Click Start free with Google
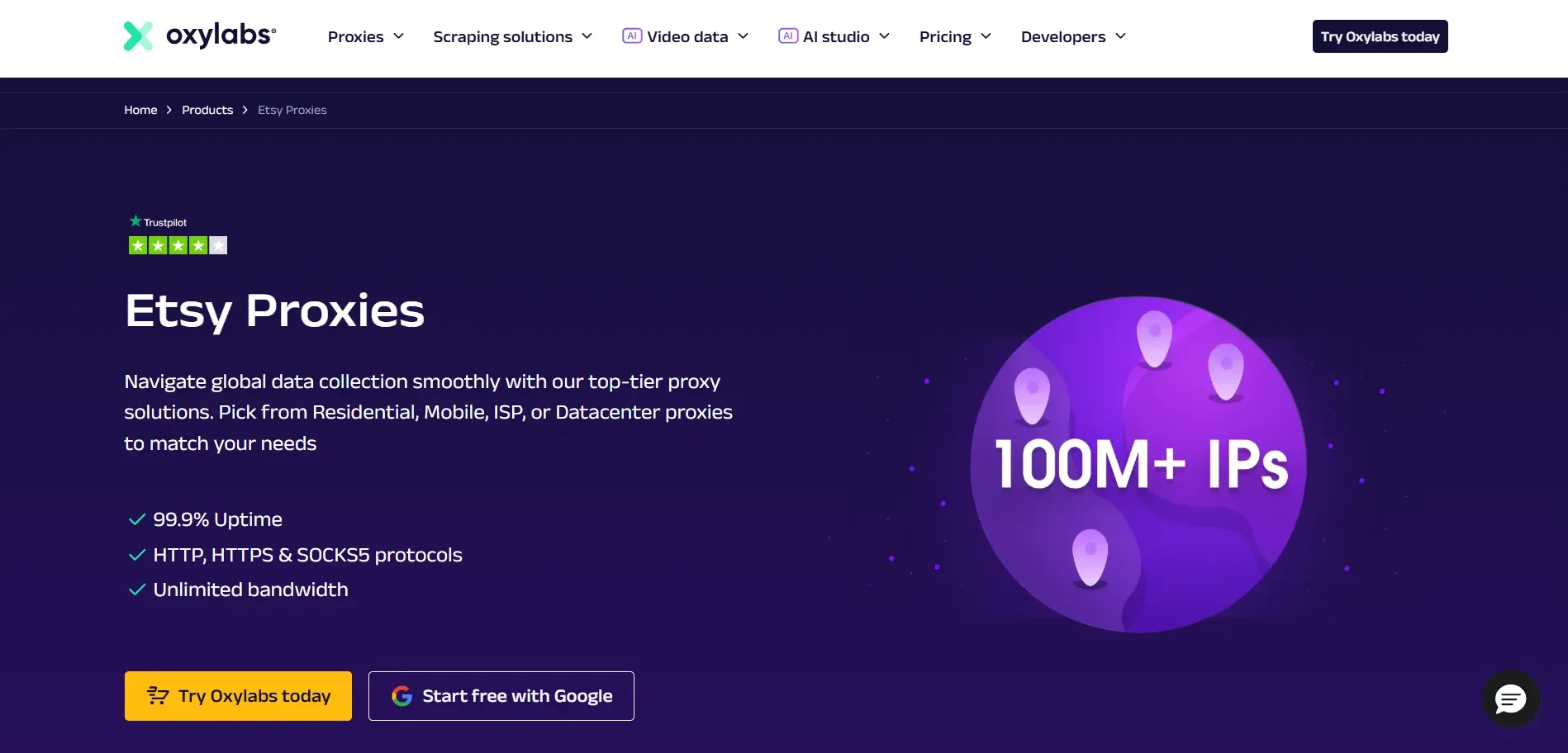 click(x=501, y=696)
